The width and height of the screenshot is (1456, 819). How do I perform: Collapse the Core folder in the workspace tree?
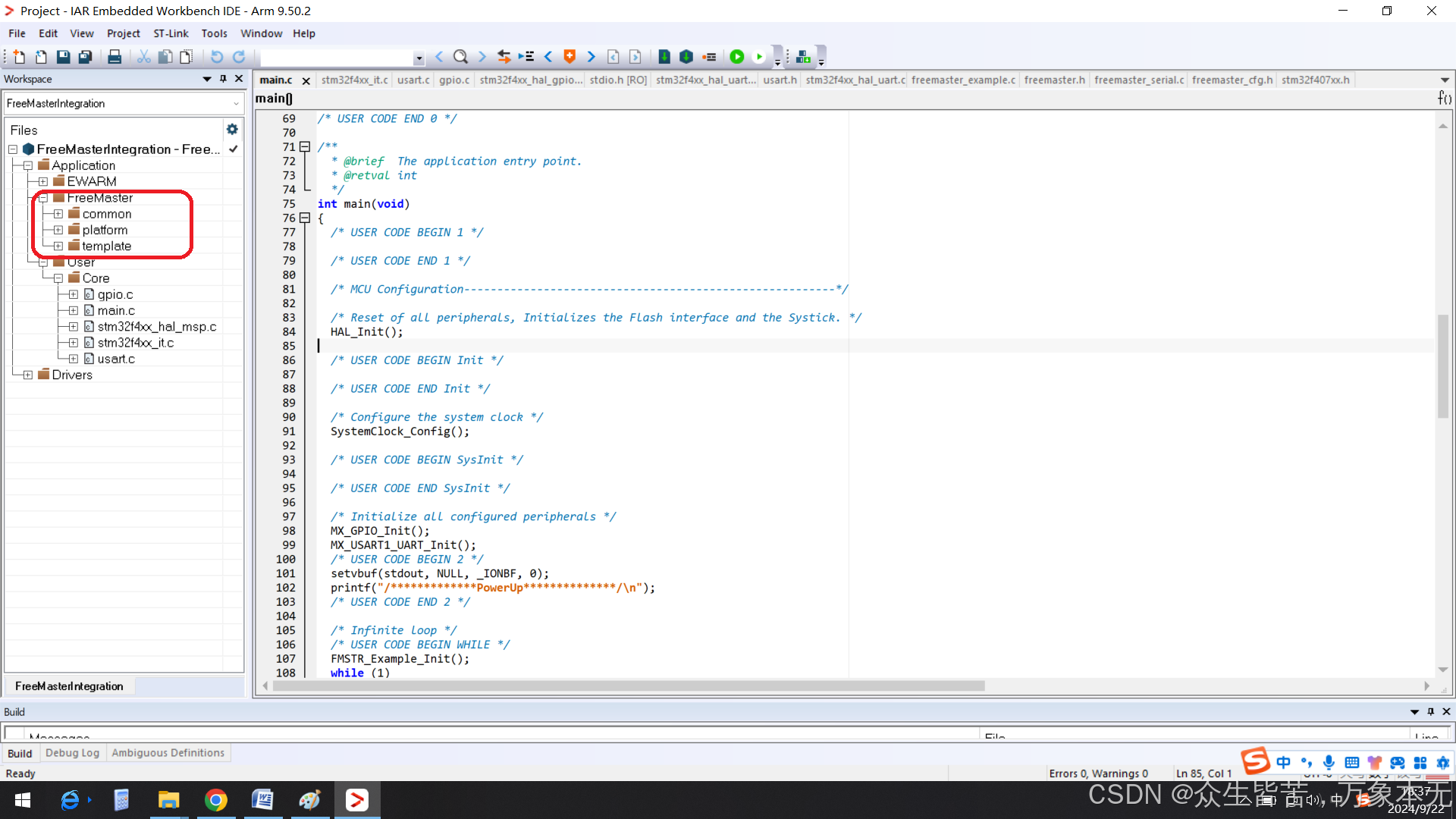[58, 278]
